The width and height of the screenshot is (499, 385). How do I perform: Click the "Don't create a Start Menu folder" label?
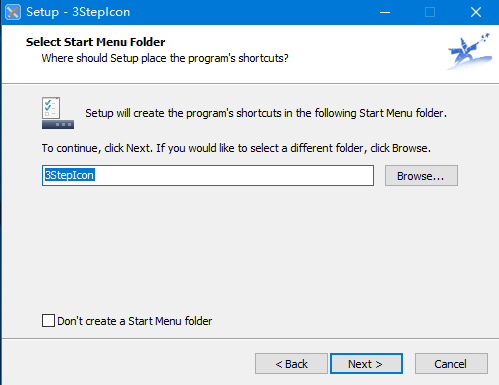point(135,321)
